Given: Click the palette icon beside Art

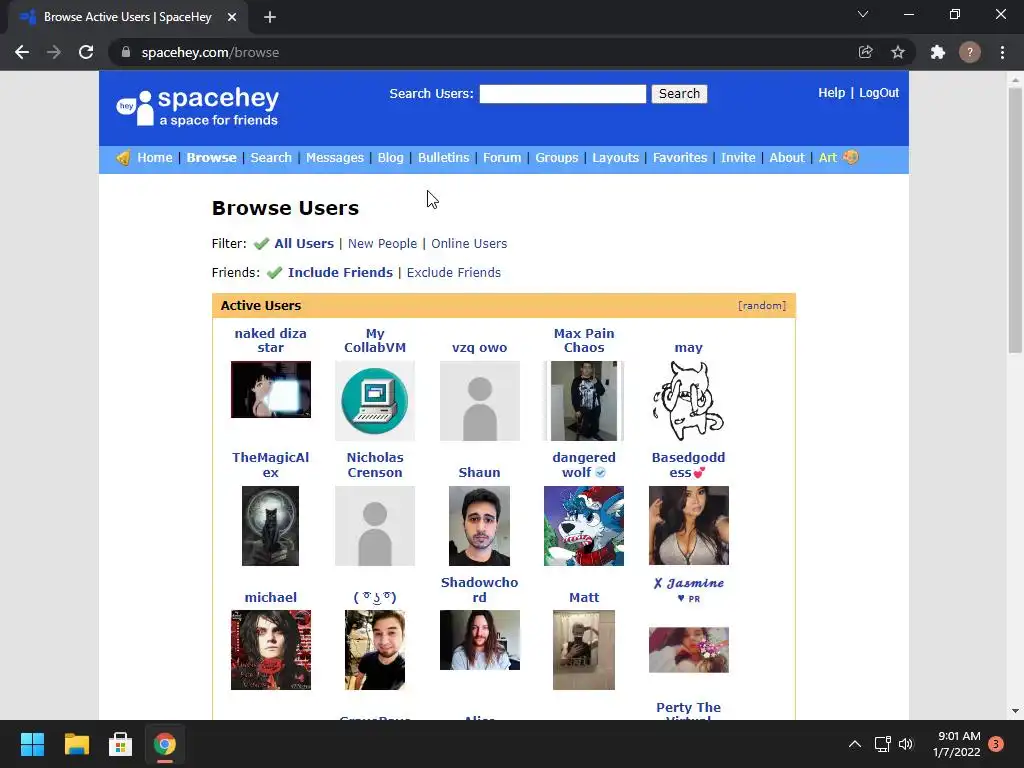Looking at the screenshot, I should click(x=850, y=157).
